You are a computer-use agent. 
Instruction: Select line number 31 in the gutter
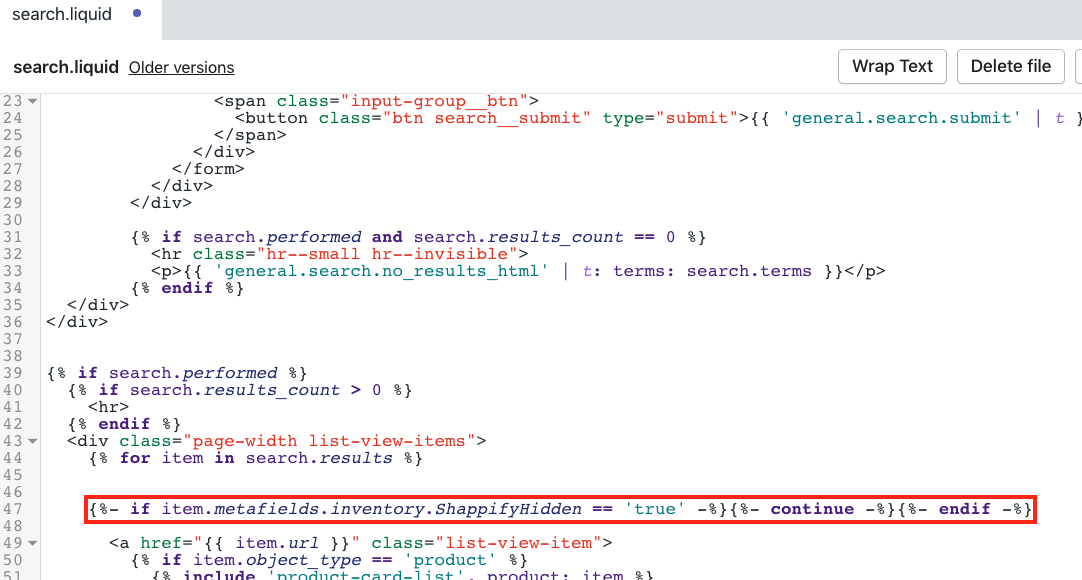click(x=13, y=237)
